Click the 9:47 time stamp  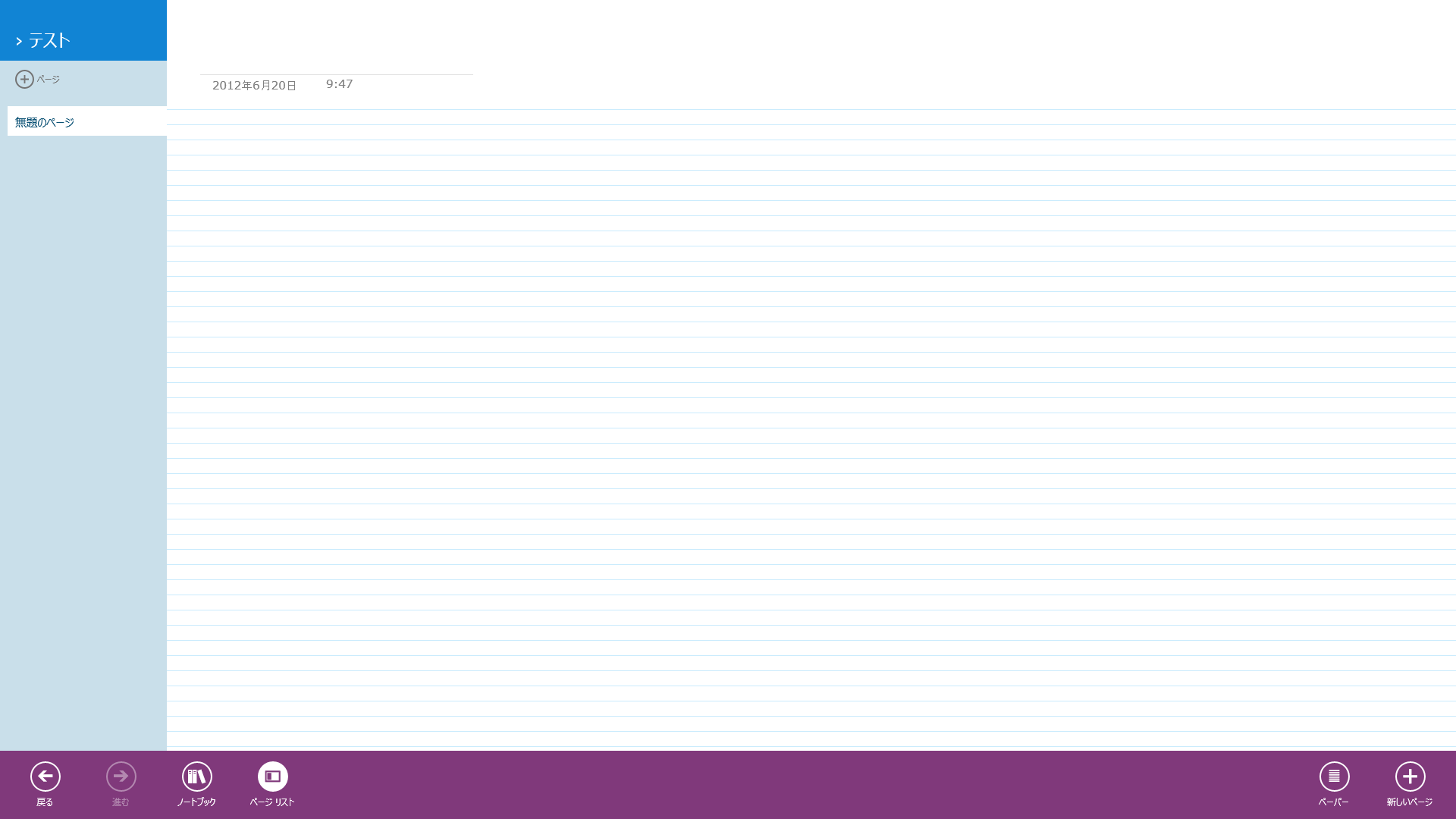click(339, 84)
